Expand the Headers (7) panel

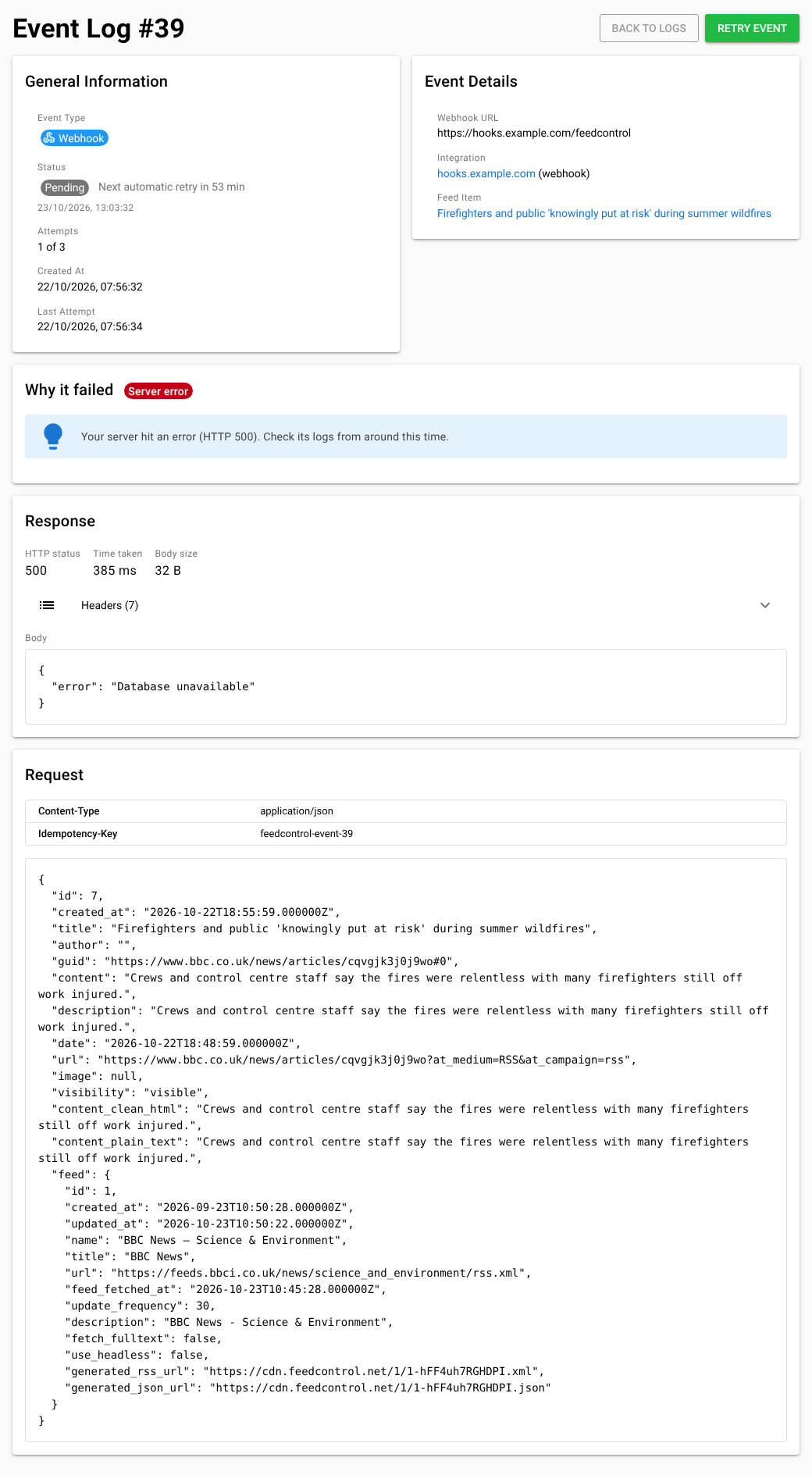[406, 605]
